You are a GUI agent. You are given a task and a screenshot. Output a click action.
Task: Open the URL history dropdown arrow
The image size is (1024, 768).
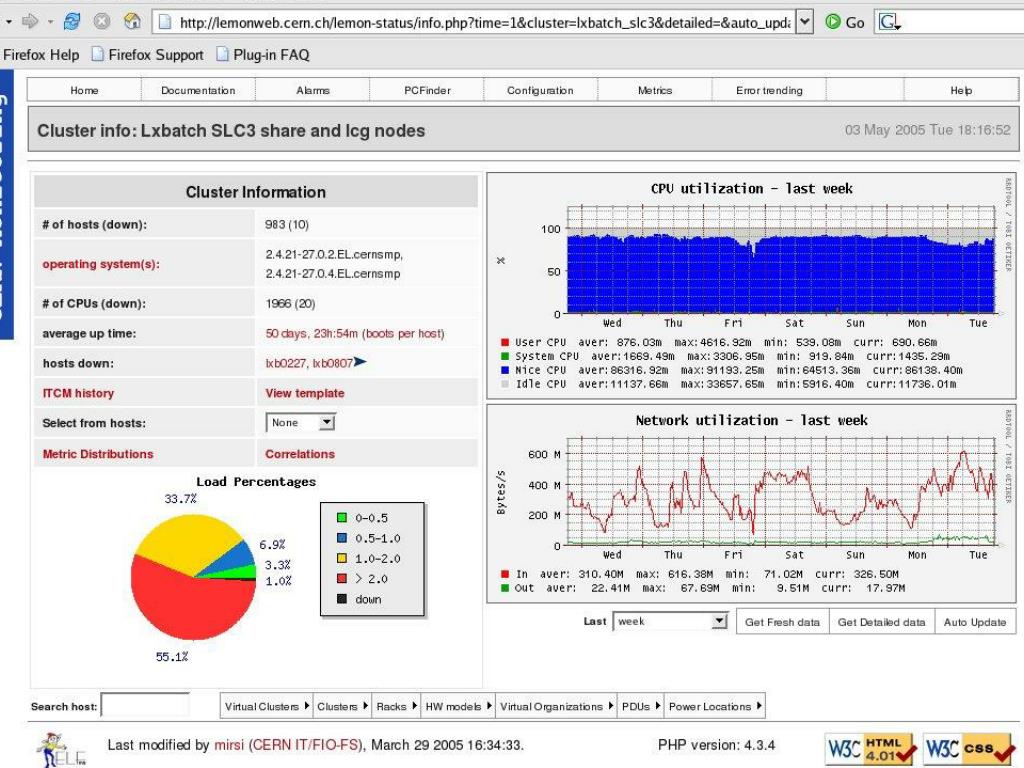pos(804,22)
